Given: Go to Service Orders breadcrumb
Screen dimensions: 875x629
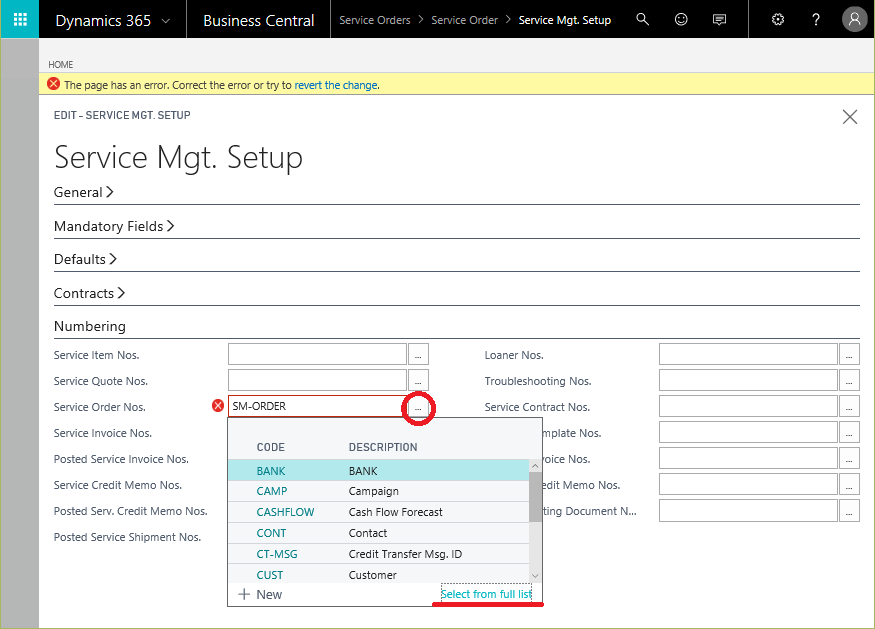Looking at the screenshot, I should pyautogui.click(x=374, y=20).
